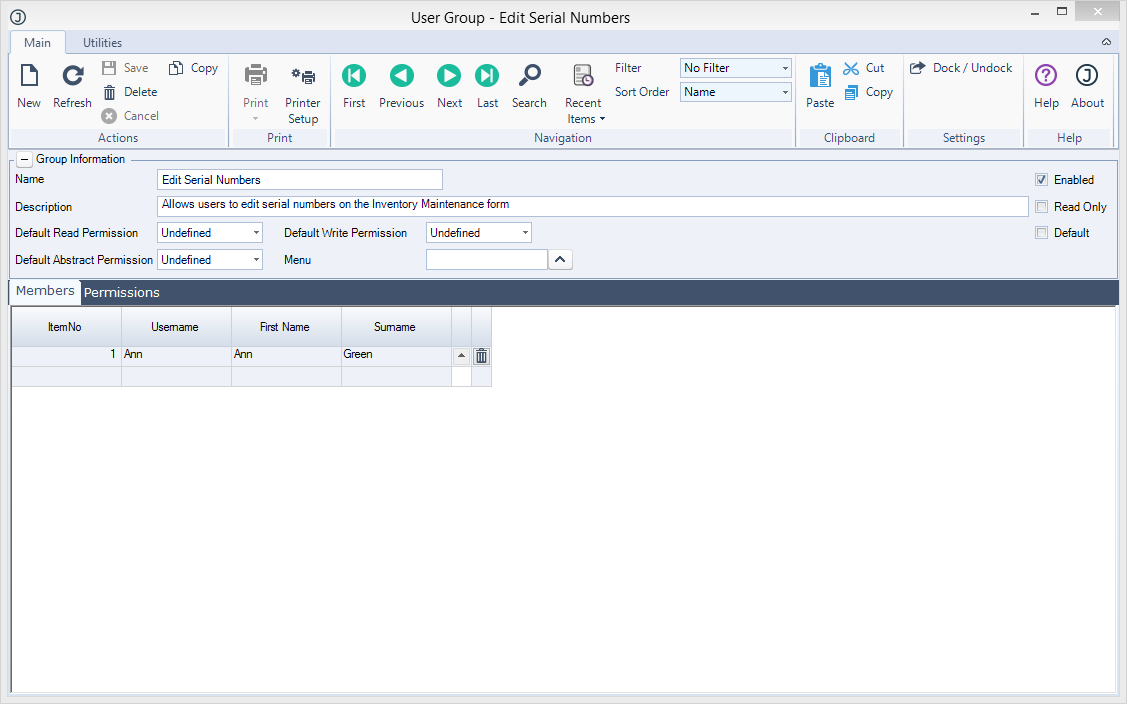The image size is (1127, 704).
Task: Tick the Default checkbox
Action: pos(1042,233)
